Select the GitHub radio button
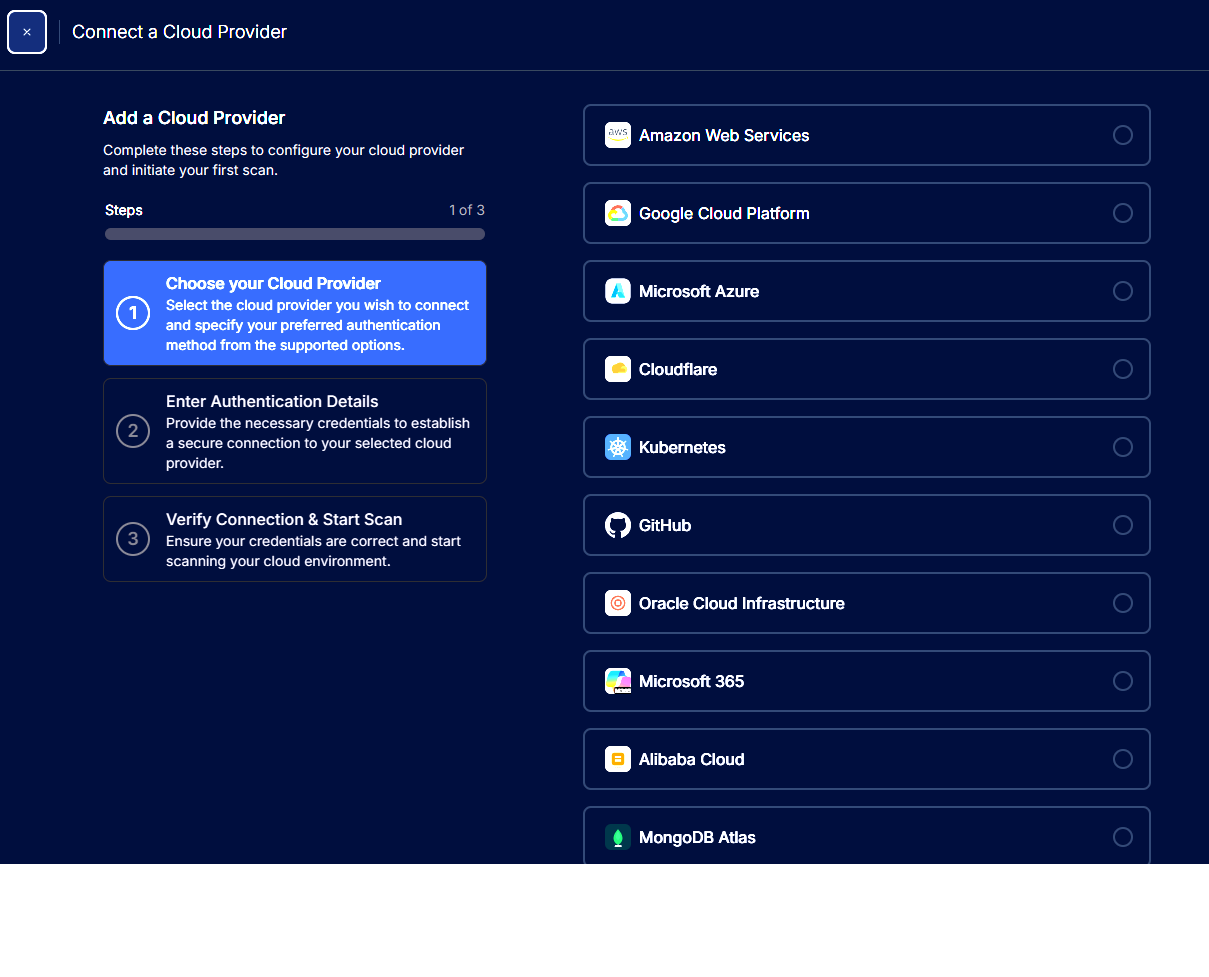The width and height of the screenshot is (1209, 977). click(x=1123, y=525)
